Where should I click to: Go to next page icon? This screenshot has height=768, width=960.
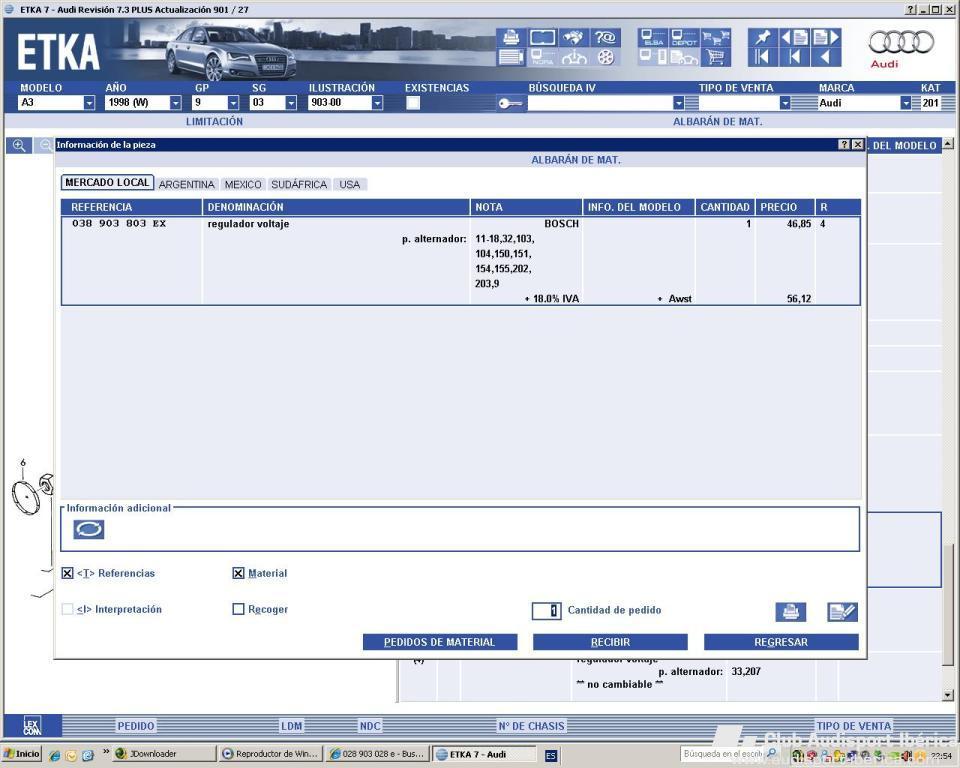[826, 37]
